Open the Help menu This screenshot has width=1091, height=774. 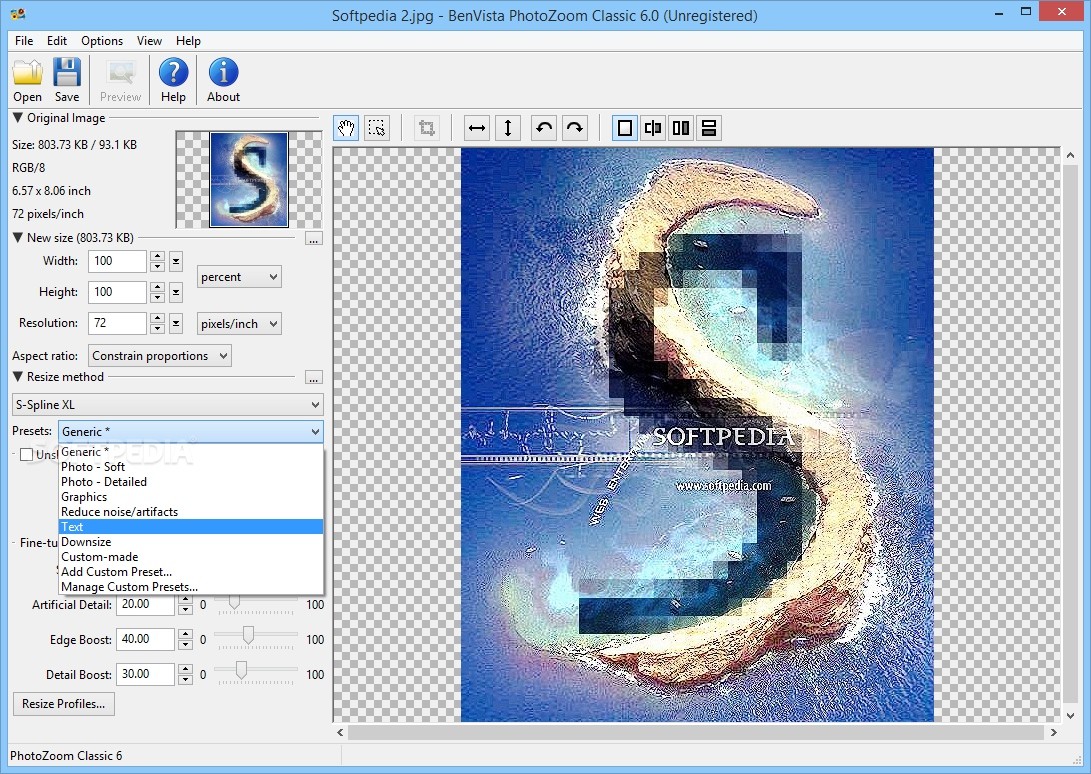coord(188,41)
